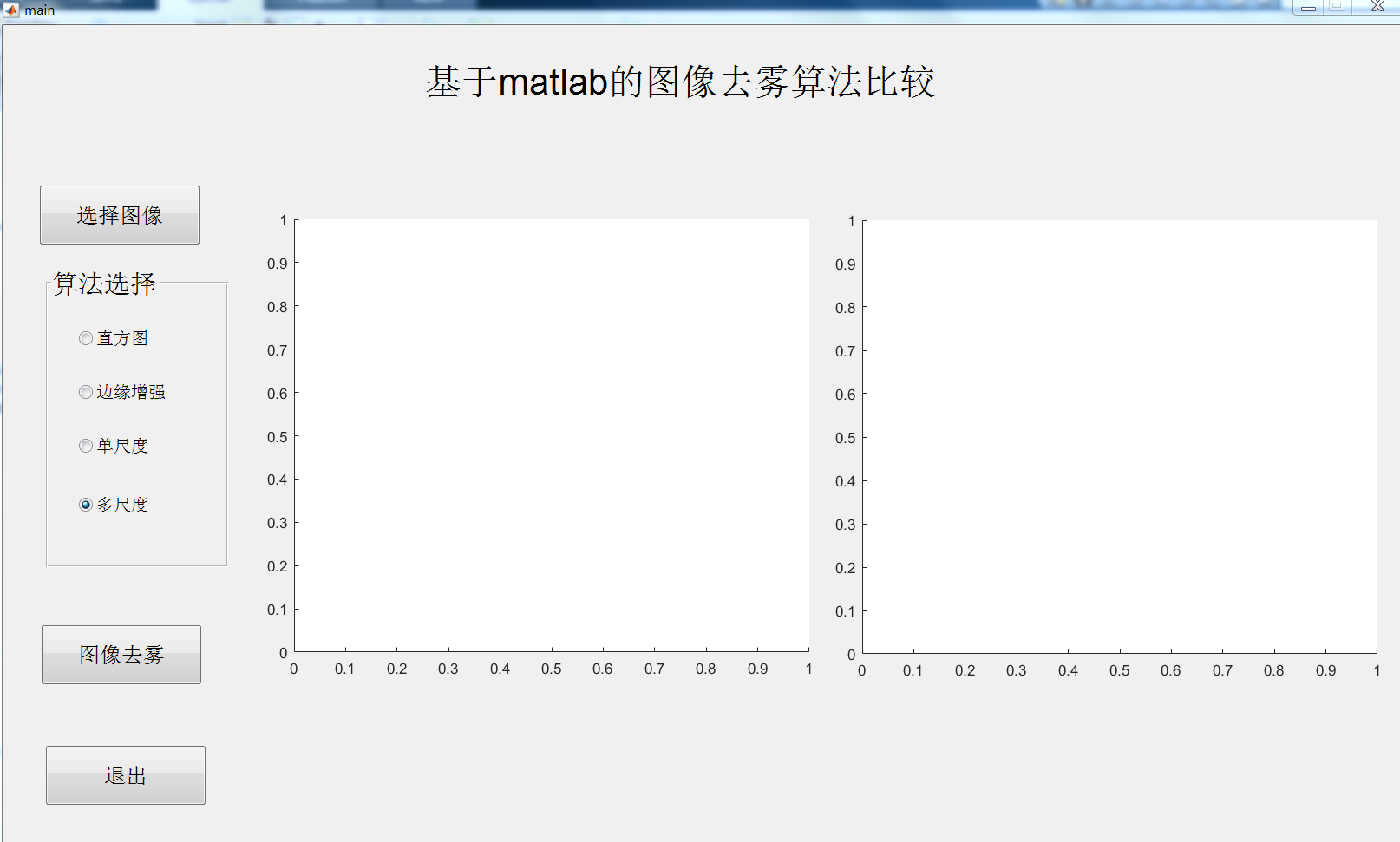The height and width of the screenshot is (842, 1400).
Task: Minimize the main window
Action: [1308, 7]
